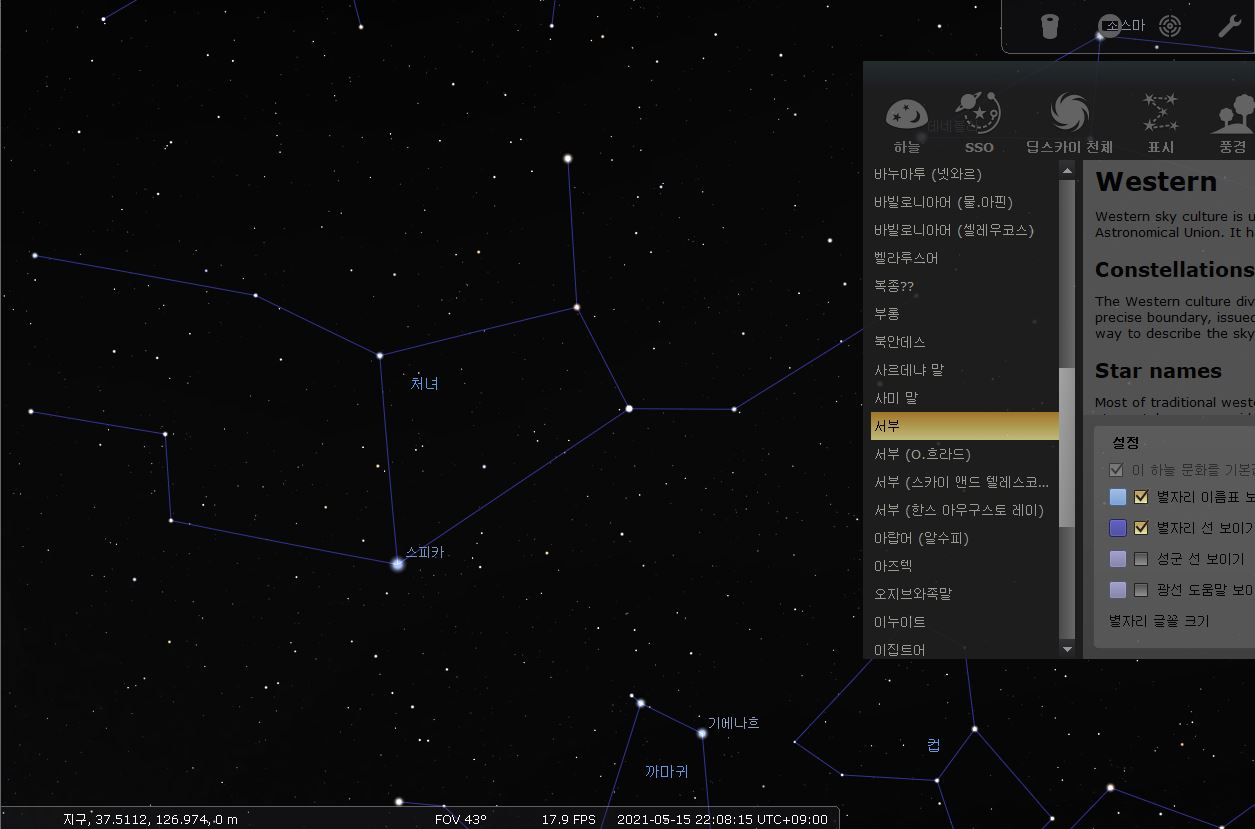Open the Oculars wrench configuration icon
Screen dimensions: 1255x829
pos(1229,26)
